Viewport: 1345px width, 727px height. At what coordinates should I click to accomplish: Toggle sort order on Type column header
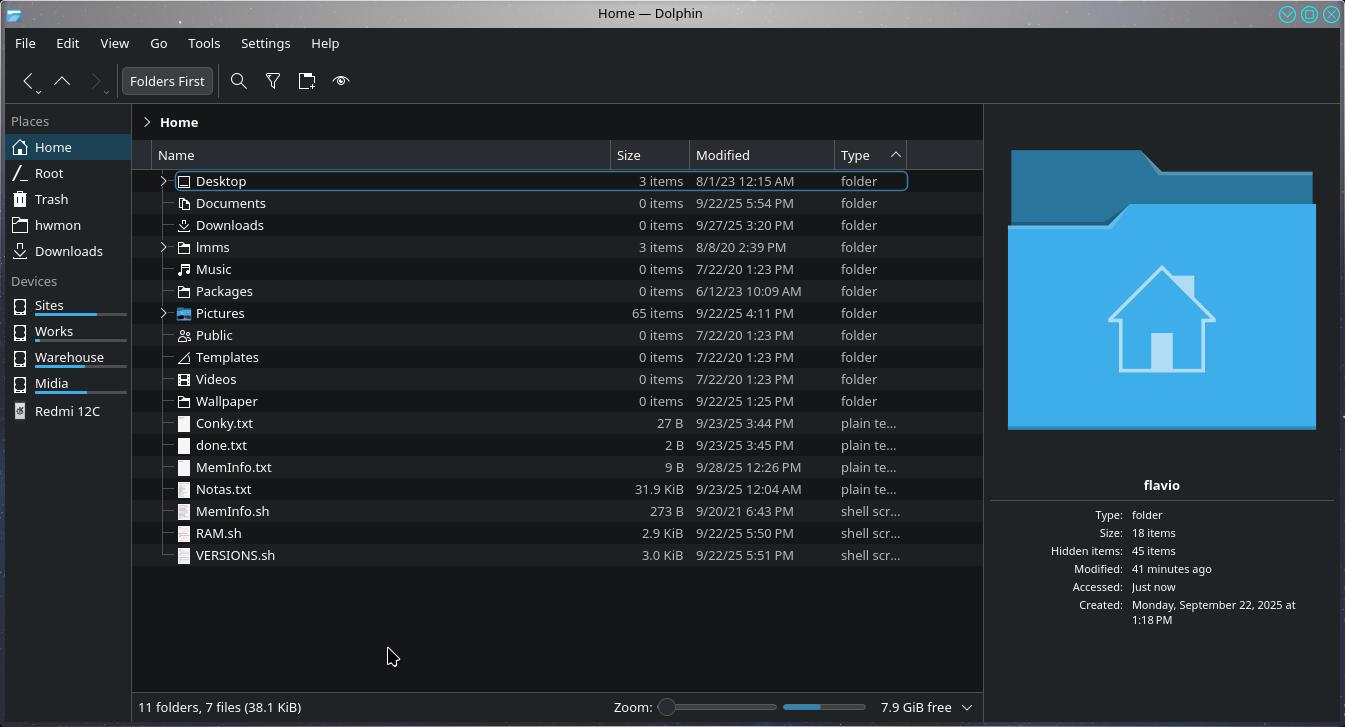(869, 155)
